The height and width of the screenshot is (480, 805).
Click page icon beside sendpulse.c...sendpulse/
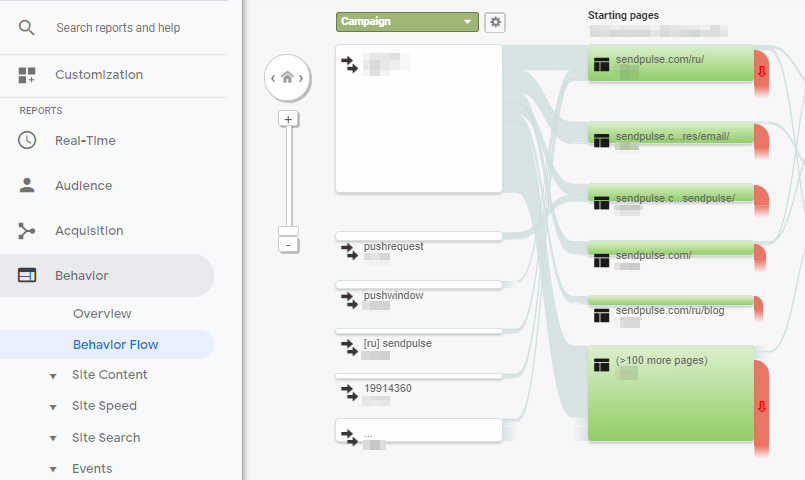pos(601,203)
